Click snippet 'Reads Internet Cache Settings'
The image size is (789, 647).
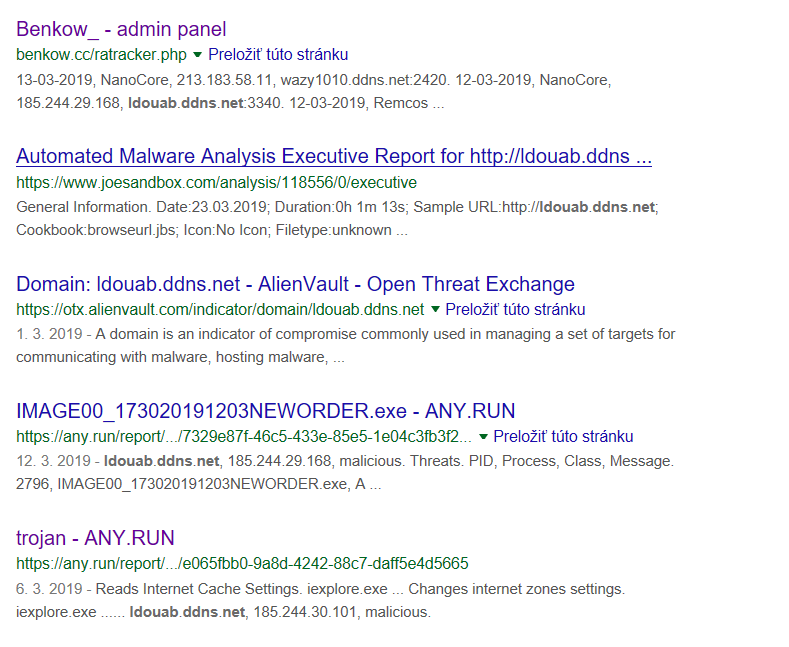click(360, 589)
